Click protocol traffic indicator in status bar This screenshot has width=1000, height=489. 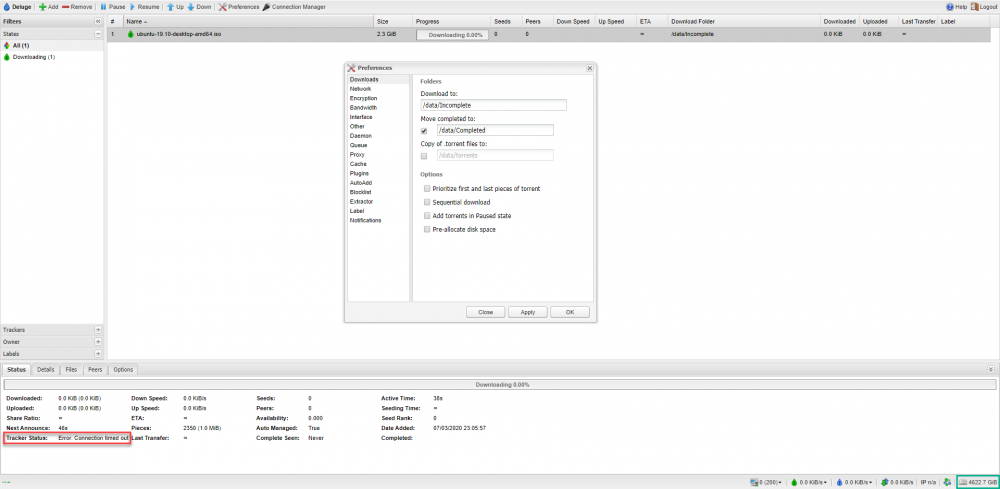897,482
